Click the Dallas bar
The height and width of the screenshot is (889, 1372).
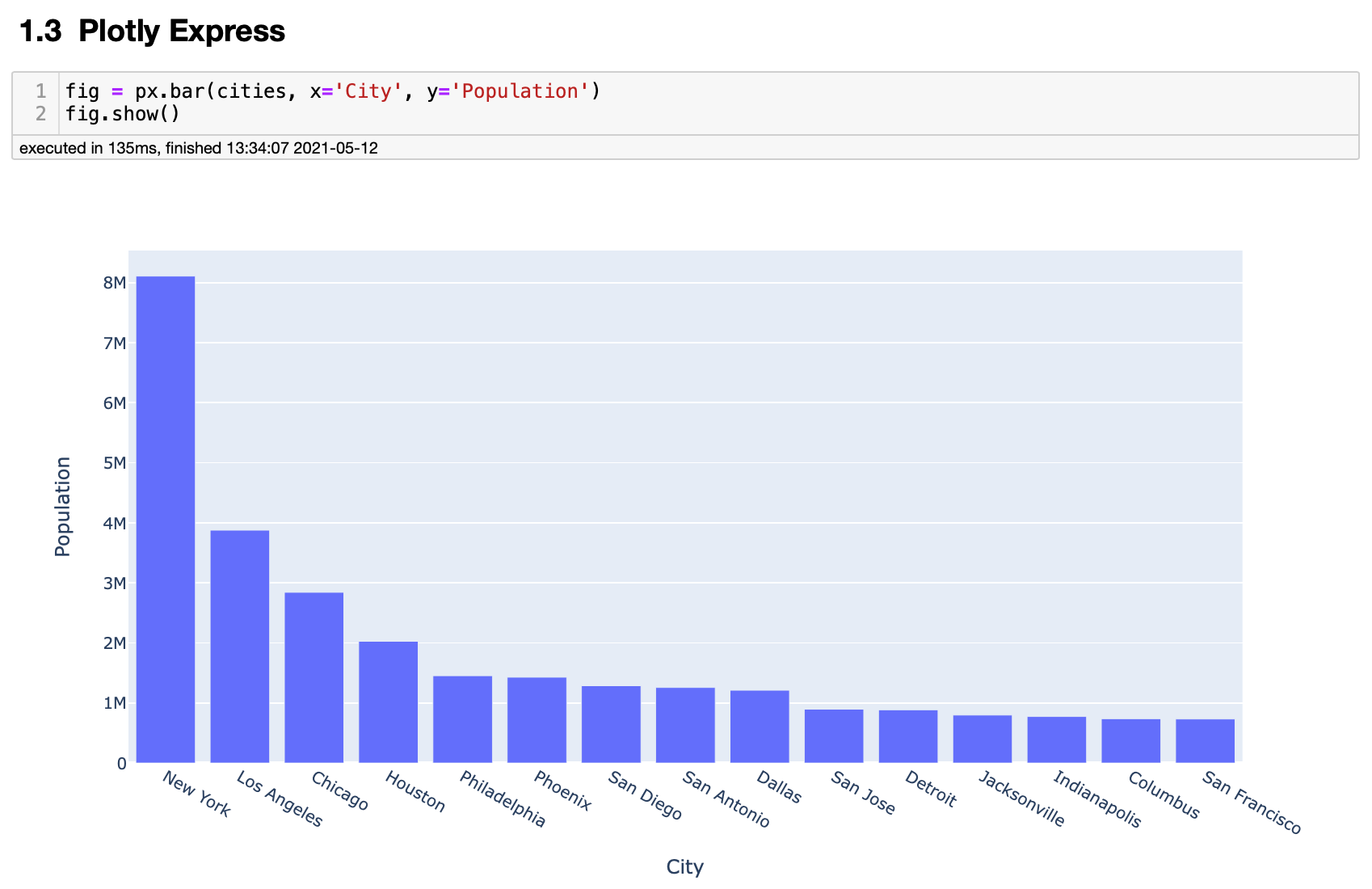click(x=760, y=727)
